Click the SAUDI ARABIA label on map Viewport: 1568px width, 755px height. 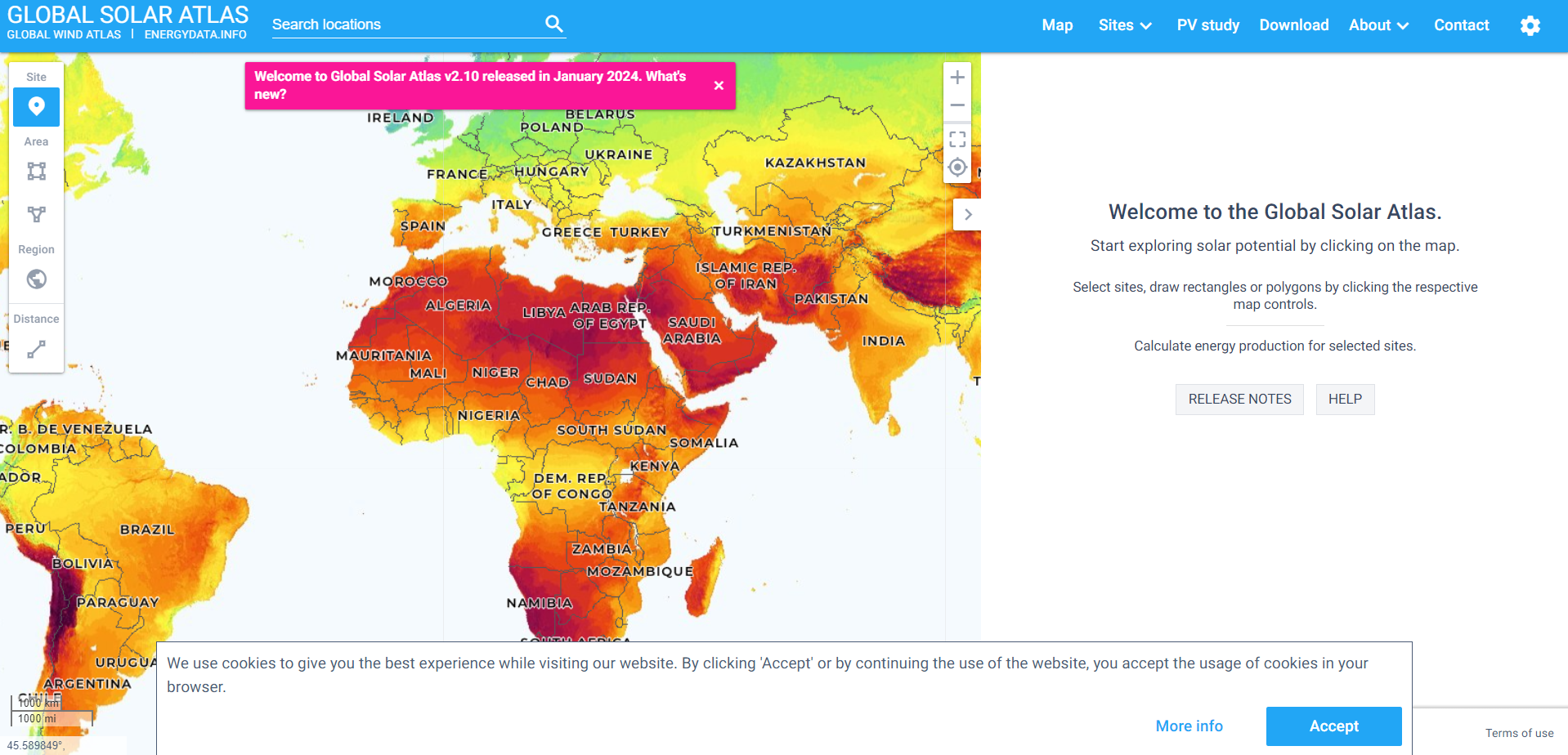point(692,330)
